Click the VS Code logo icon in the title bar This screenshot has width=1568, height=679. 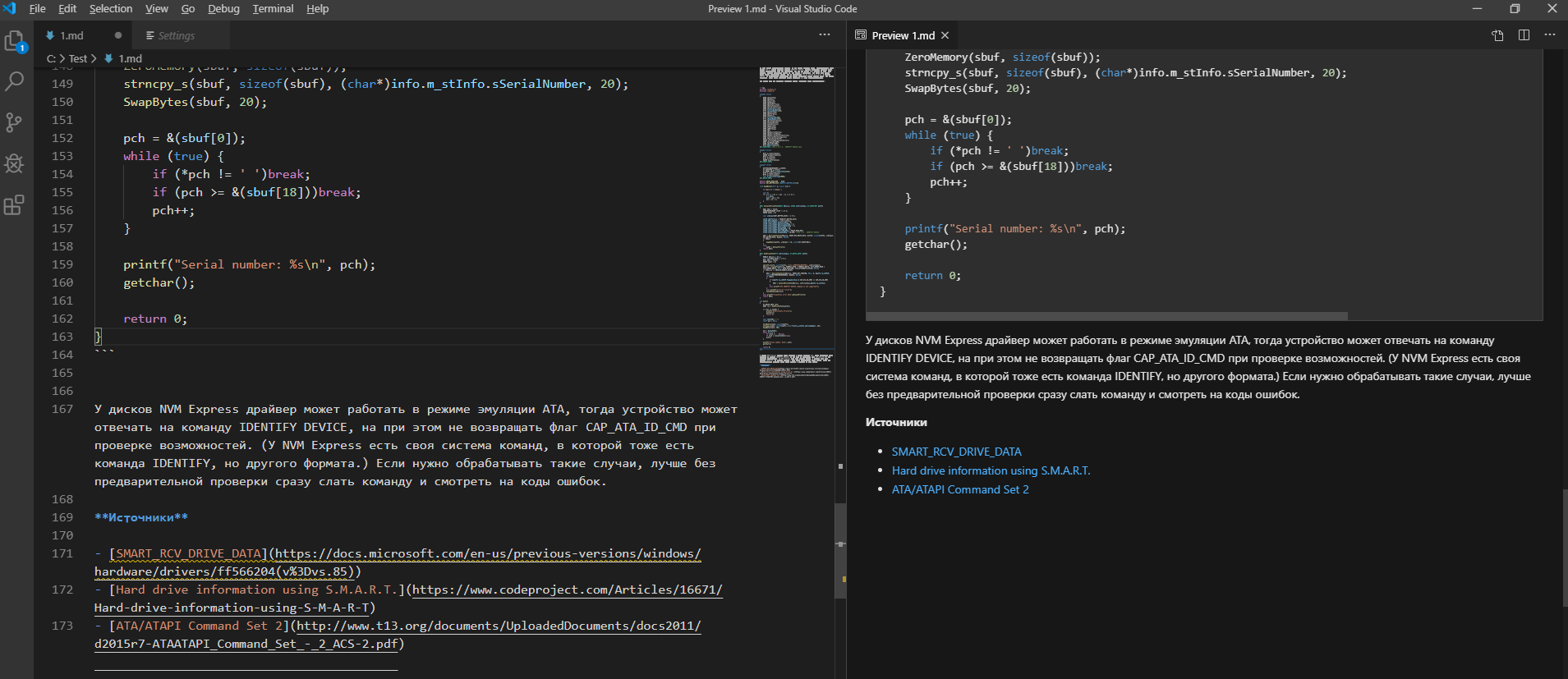pos(10,8)
